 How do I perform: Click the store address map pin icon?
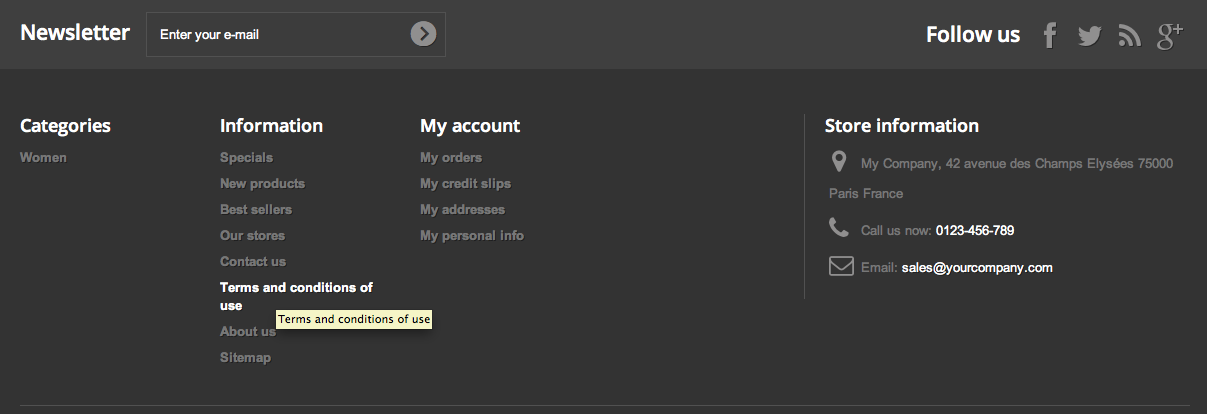pyautogui.click(x=839, y=162)
